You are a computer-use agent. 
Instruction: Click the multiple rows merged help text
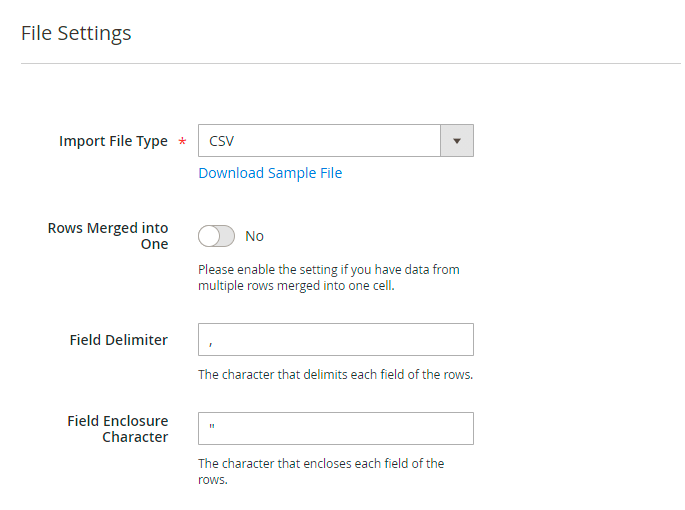point(328,278)
